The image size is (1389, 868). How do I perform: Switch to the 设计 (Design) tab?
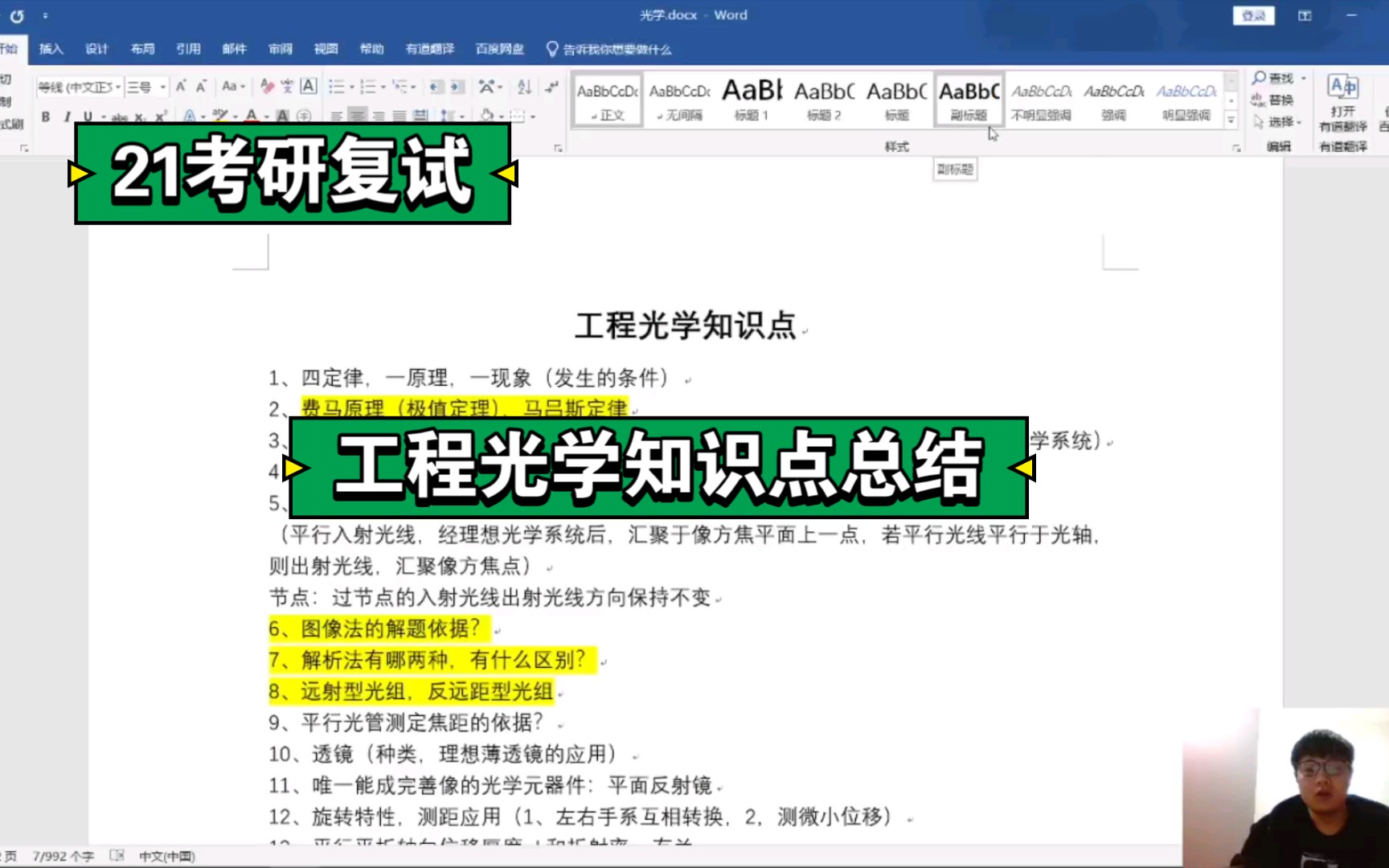(96, 49)
